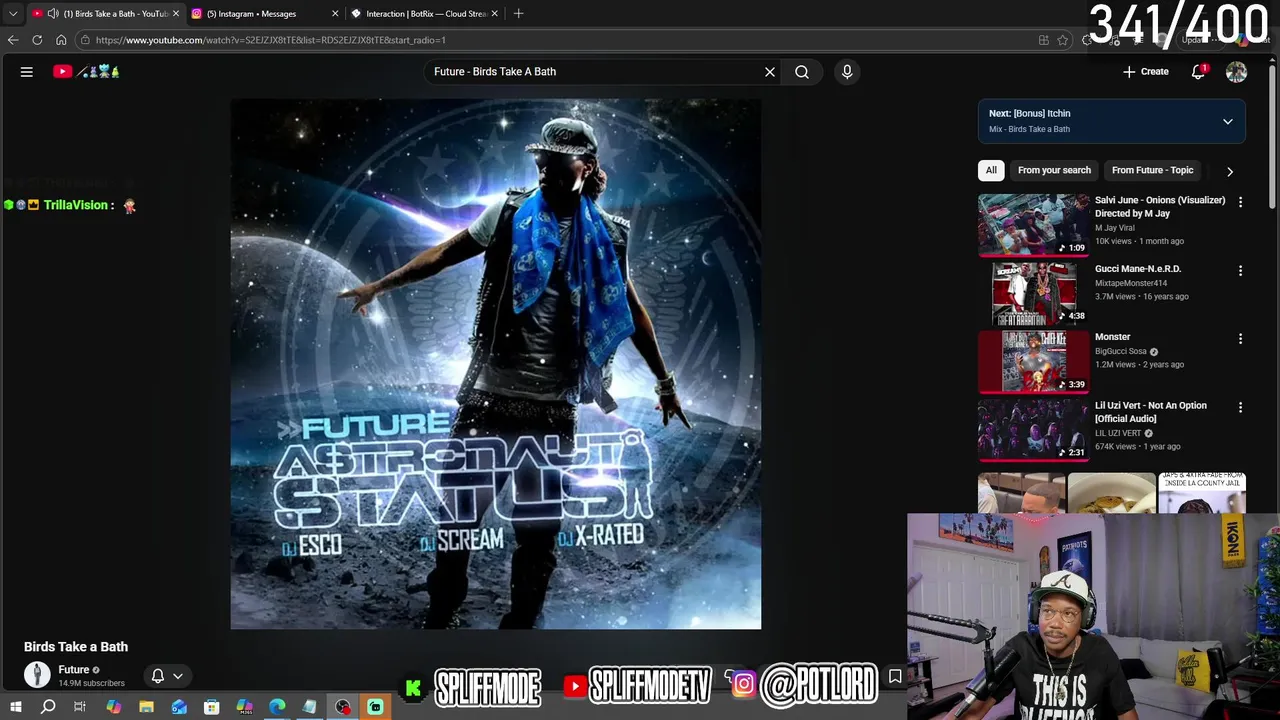1280x720 pixels.
Task: Open the Monster video title link
Action: click(1112, 337)
